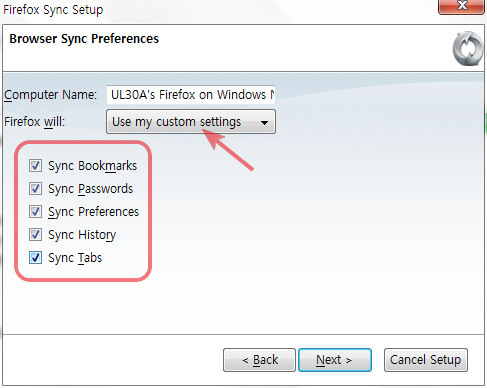Click the 'Sync Bookmarks' label text

[93, 166]
